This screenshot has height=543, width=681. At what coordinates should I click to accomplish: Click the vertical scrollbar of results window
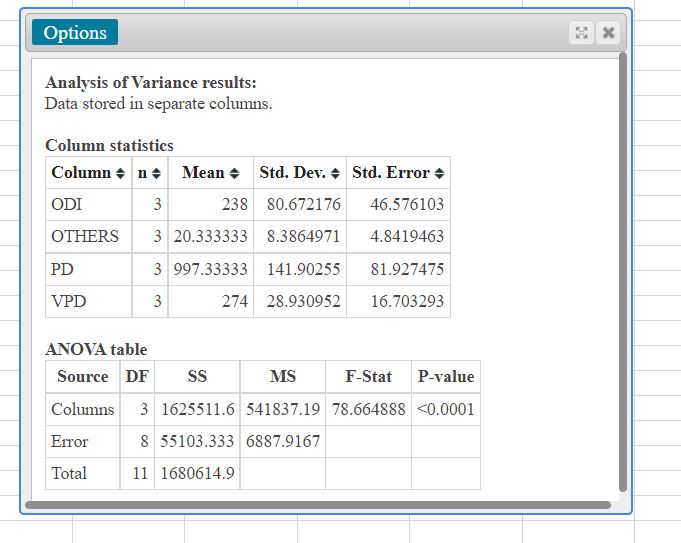[x=622, y=272]
